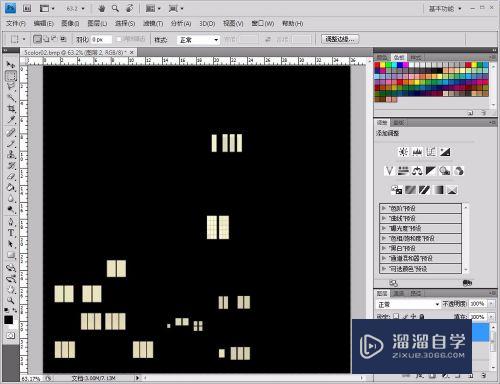
Task: Add a Vibrance adjustment
Action: (x=389, y=171)
